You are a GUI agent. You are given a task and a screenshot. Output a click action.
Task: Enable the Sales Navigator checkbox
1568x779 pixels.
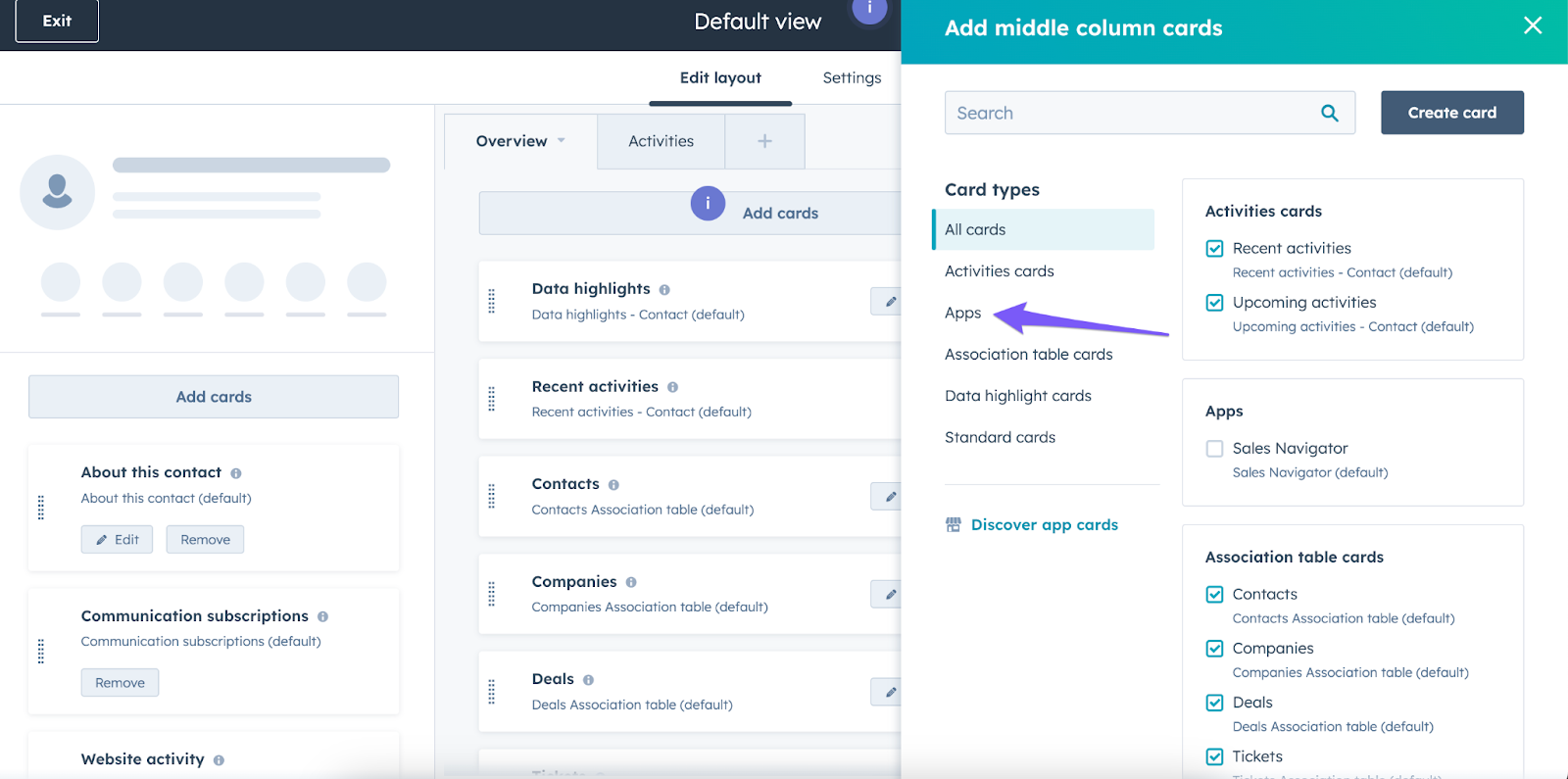pos(1214,449)
